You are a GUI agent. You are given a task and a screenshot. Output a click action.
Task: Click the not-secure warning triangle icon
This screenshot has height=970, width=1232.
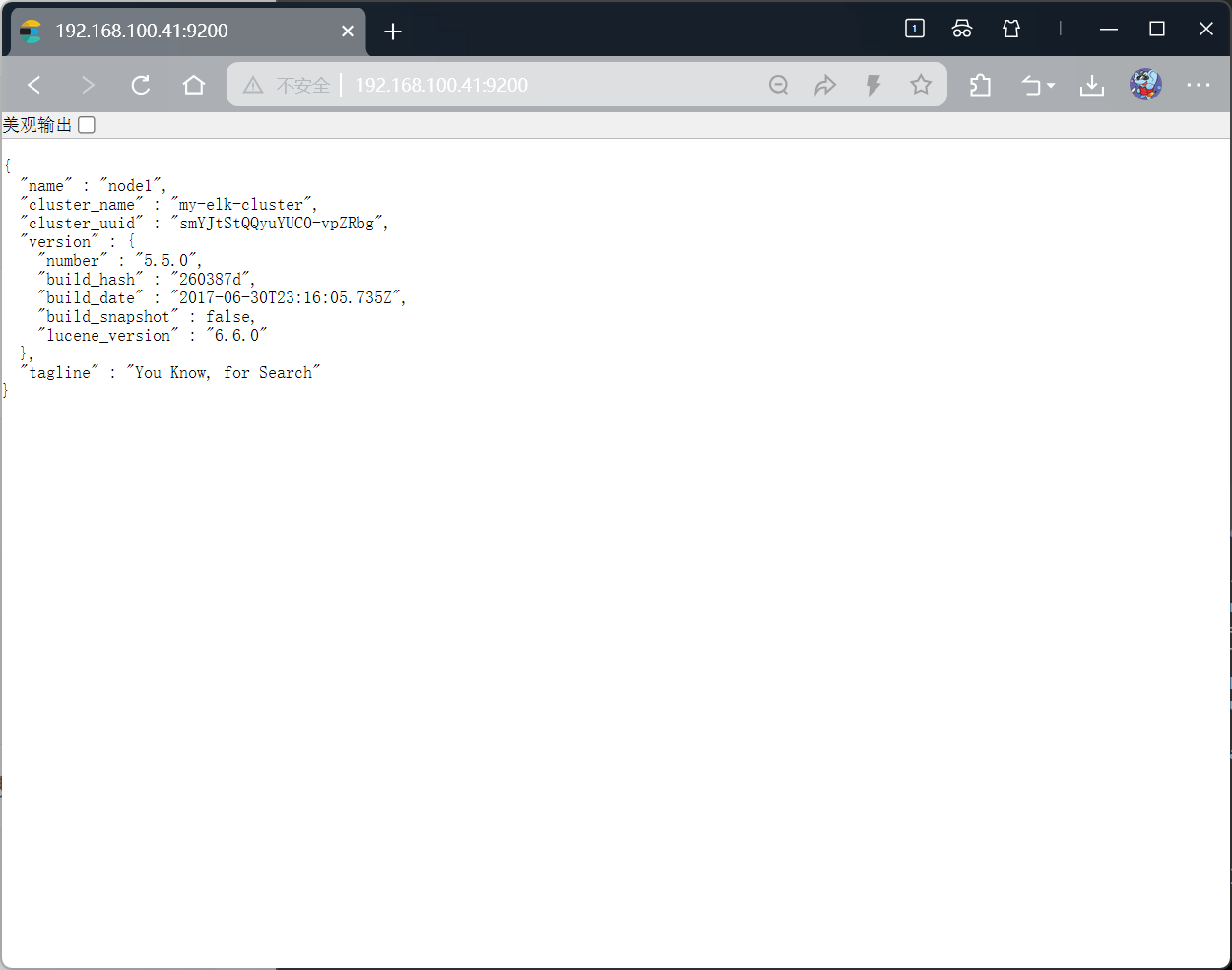253,85
